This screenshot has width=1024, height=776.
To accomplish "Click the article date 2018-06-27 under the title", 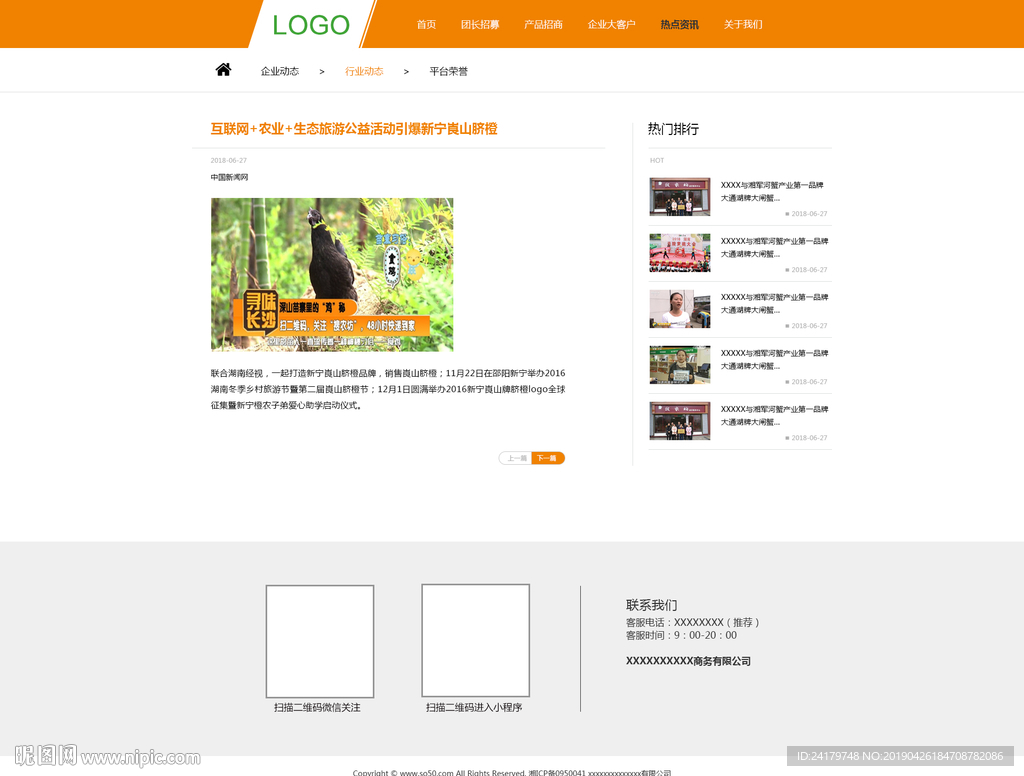I will coord(229,160).
